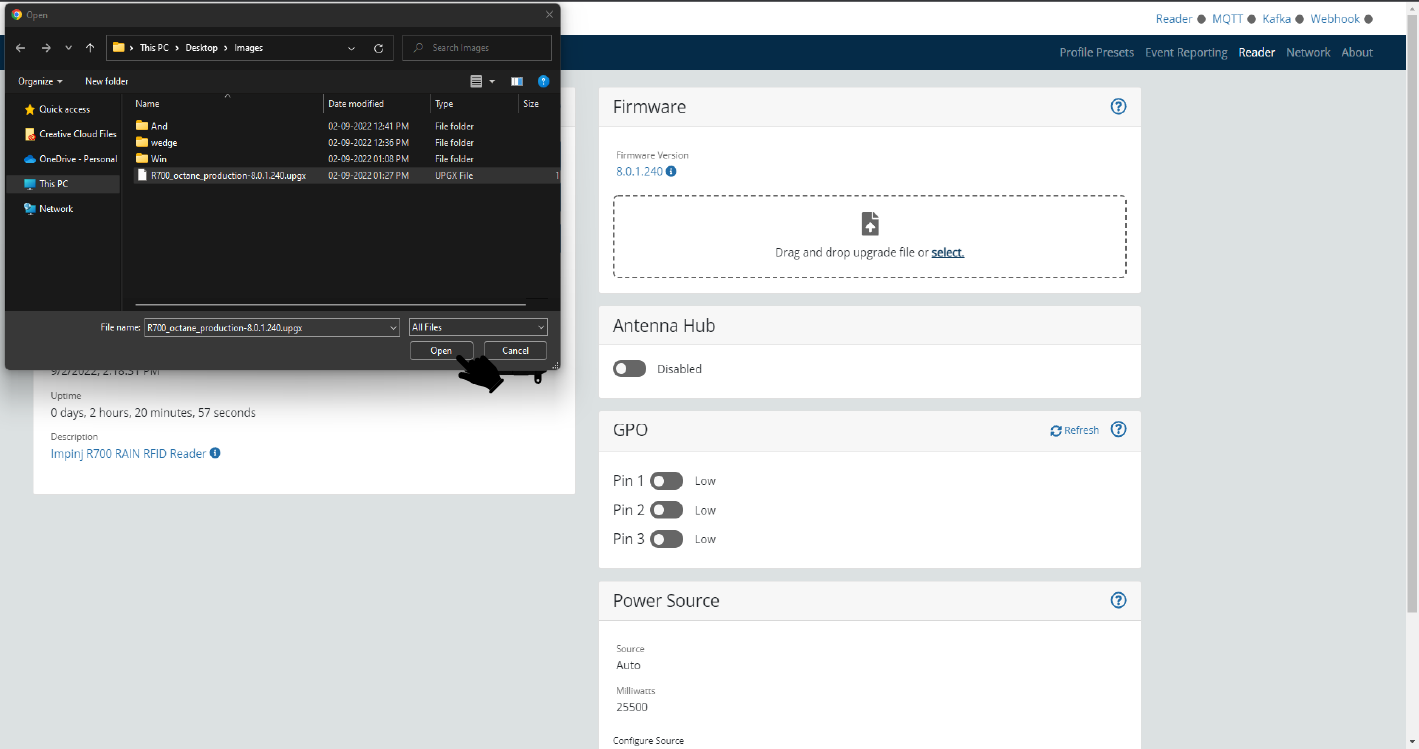1419x749 pixels.
Task: Click the Power Source help icon
Action: [1118, 601]
